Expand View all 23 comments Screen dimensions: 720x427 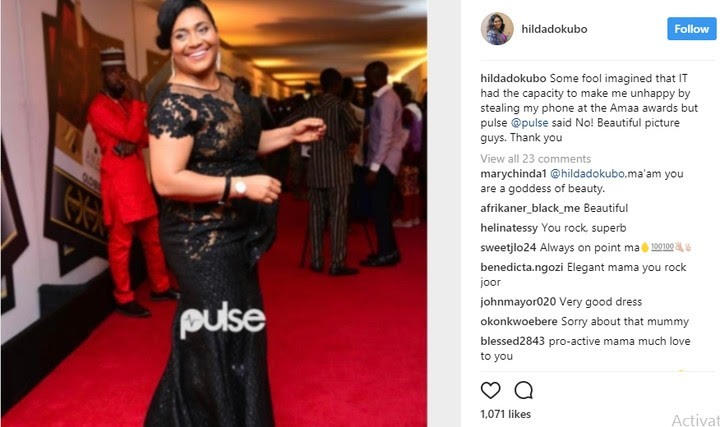[535, 158]
